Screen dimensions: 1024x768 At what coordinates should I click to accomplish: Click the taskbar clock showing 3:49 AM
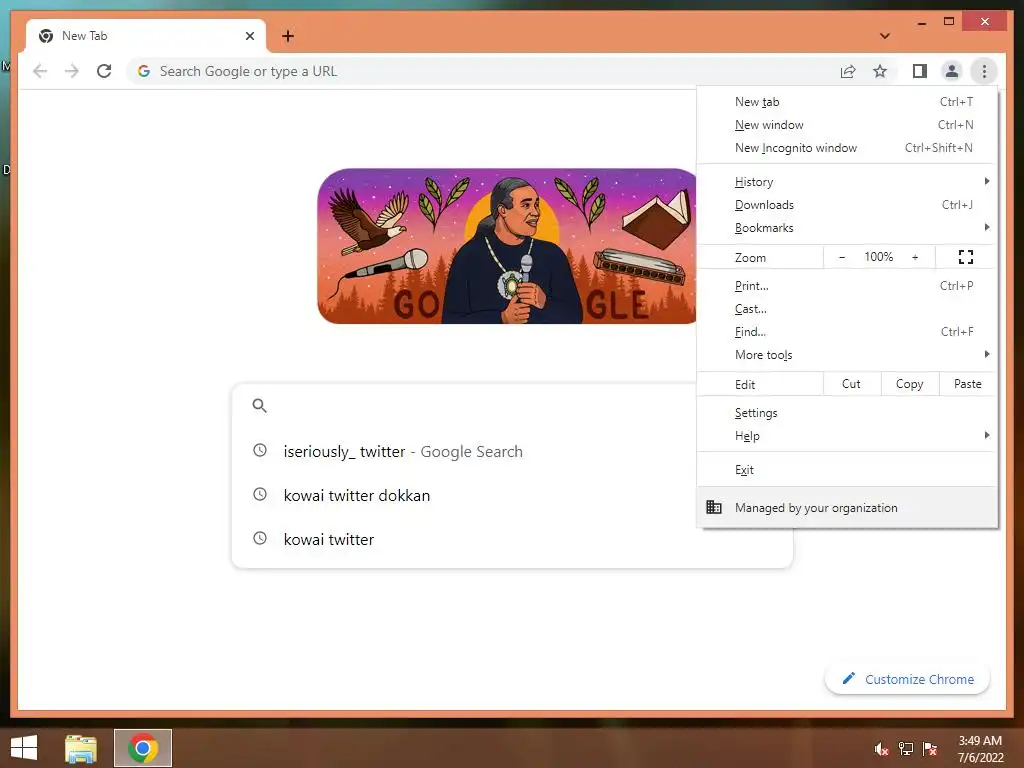(x=980, y=748)
